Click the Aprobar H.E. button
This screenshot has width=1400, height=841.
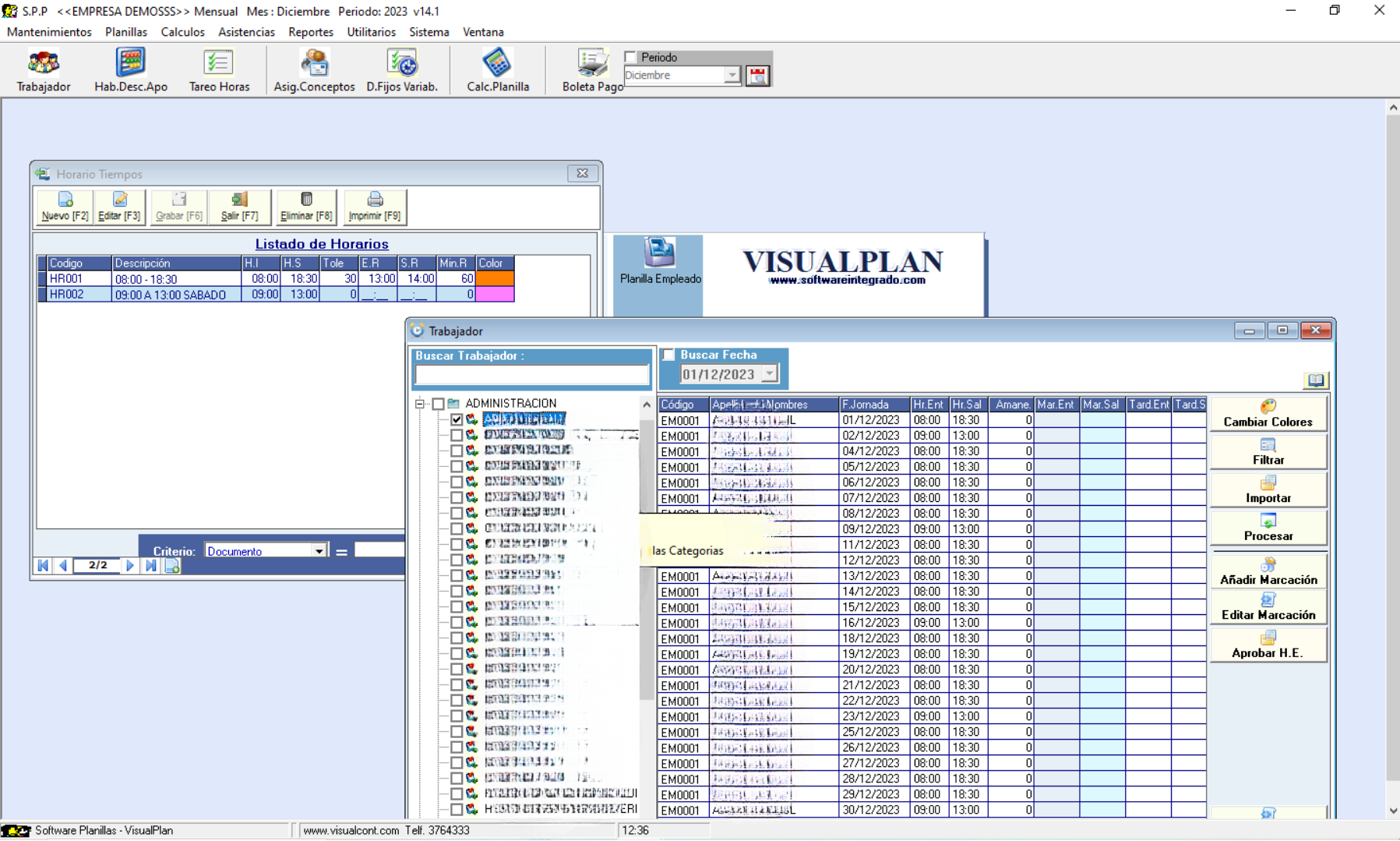[1268, 645]
